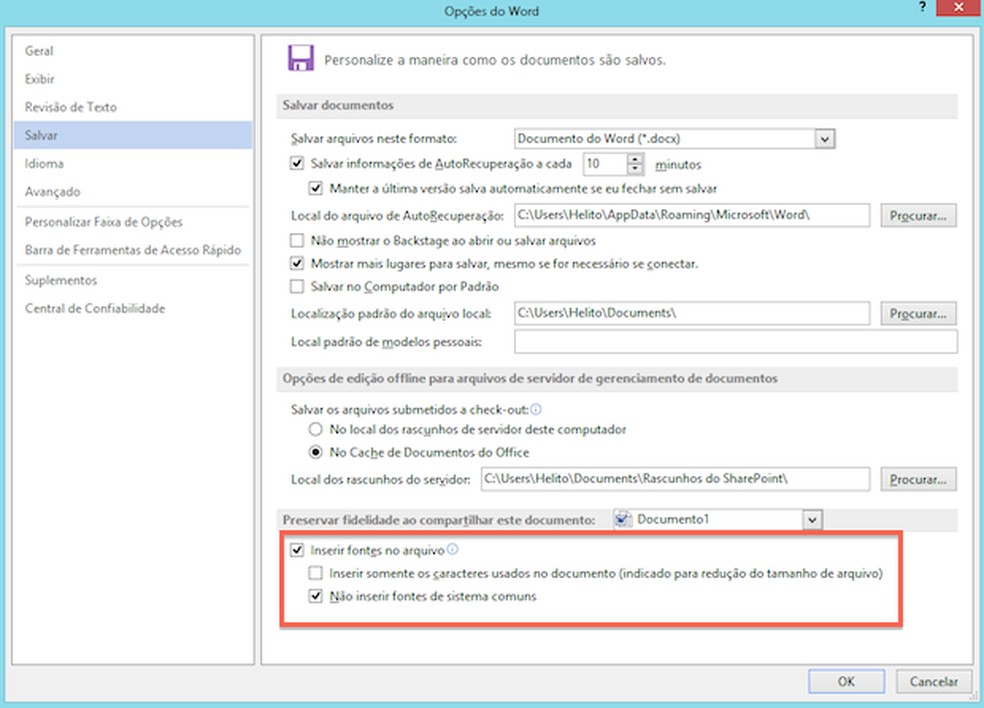
Task: Open the Help question mark icon
Action: tap(922, 8)
